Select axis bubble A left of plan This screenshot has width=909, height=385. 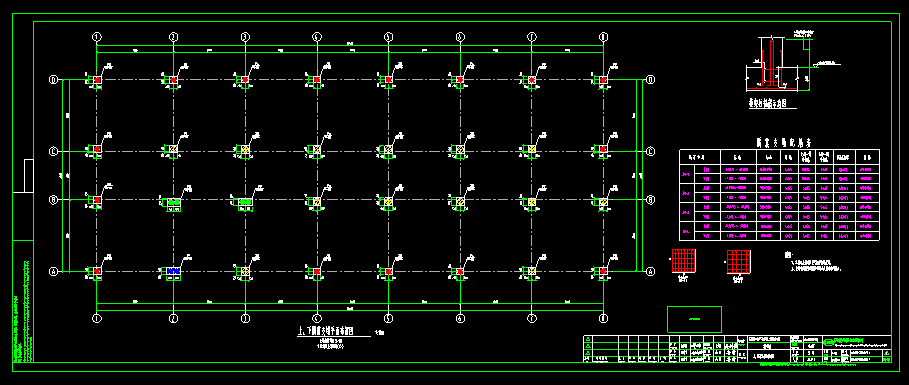pyautogui.click(x=54, y=271)
